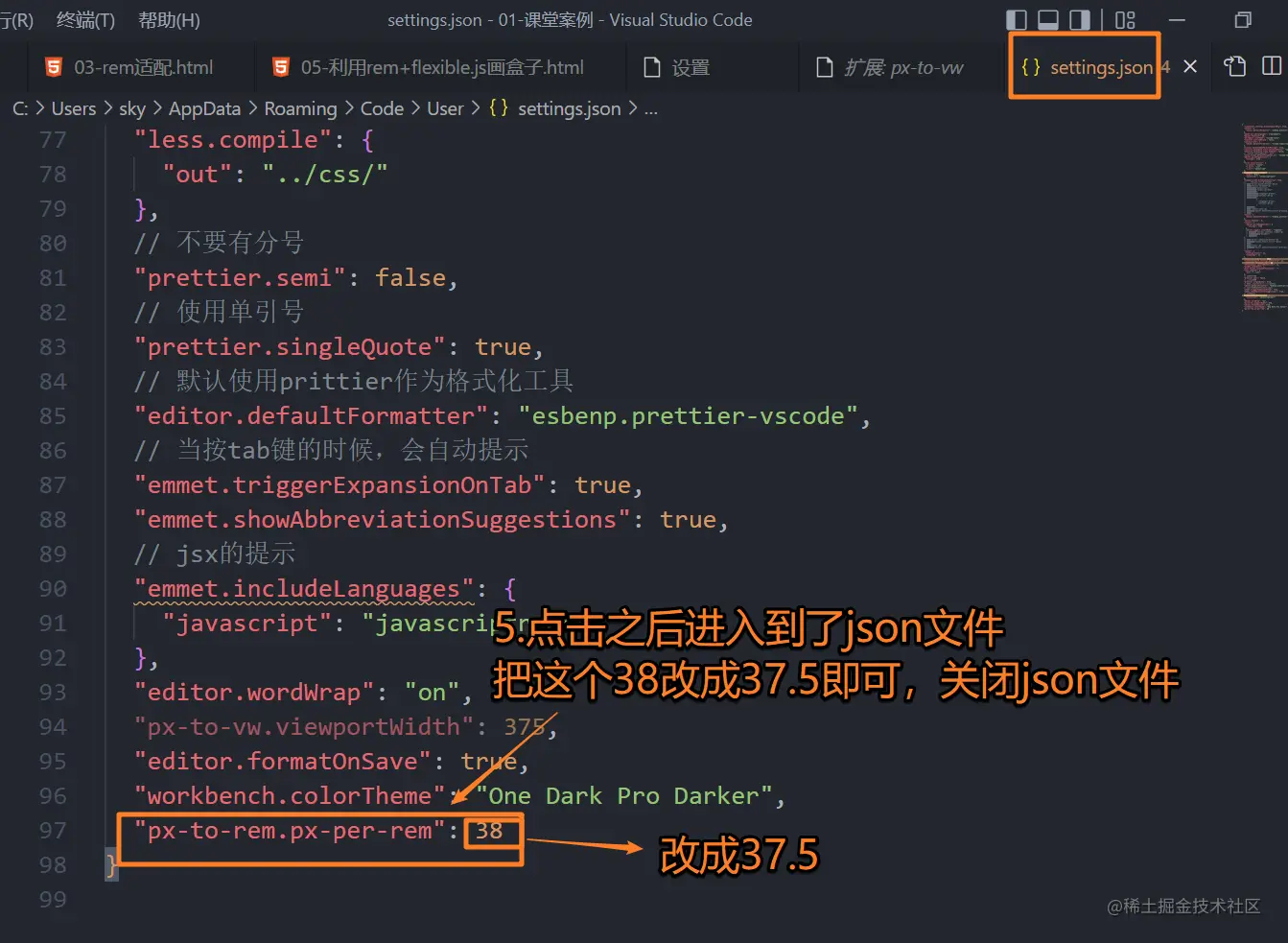Click "workbench.colorTheme" key
The image size is (1288, 943).
tap(291, 796)
